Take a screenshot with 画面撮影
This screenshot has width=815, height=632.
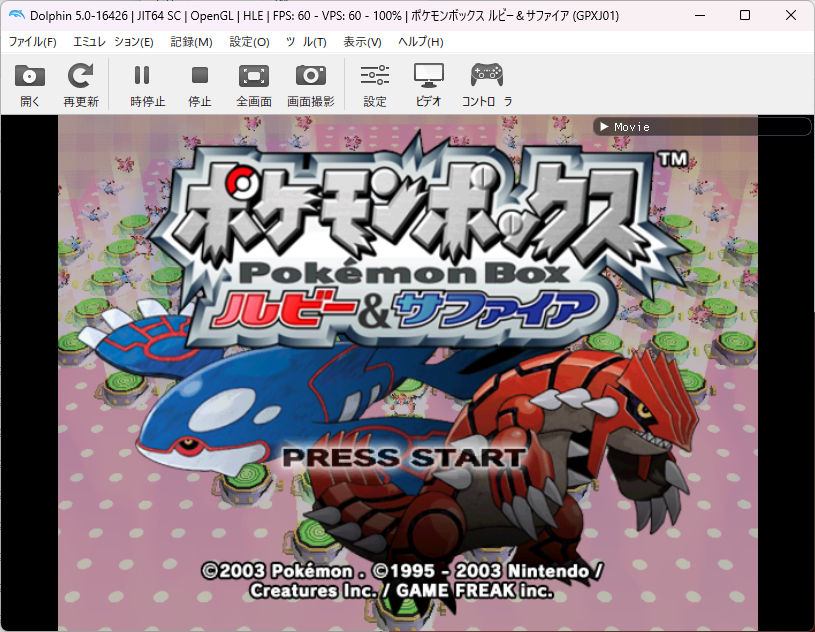pyautogui.click(x=311, y=85)
